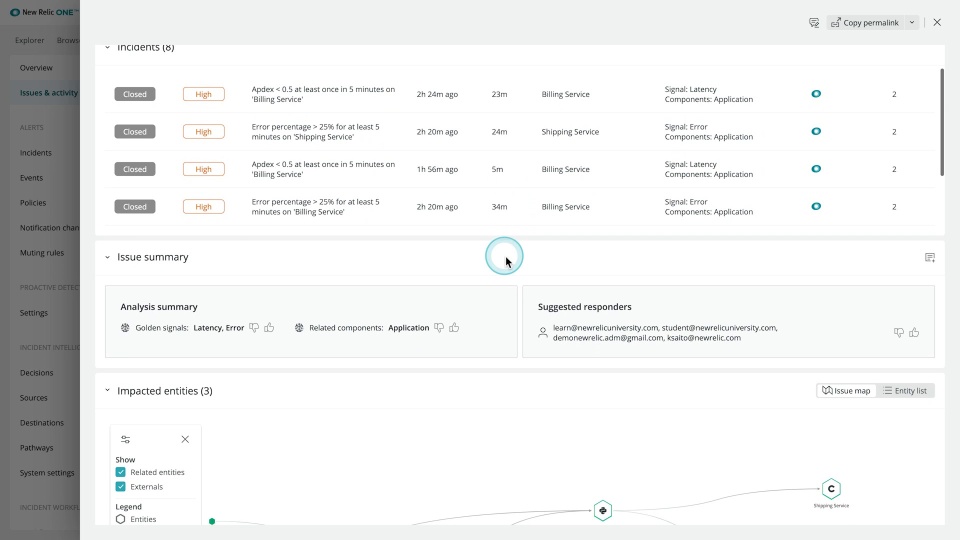This screenshot has height=540, width=960.
Task: Click New Relic source icon for first Billing Apdex incident
Action: 816,94
